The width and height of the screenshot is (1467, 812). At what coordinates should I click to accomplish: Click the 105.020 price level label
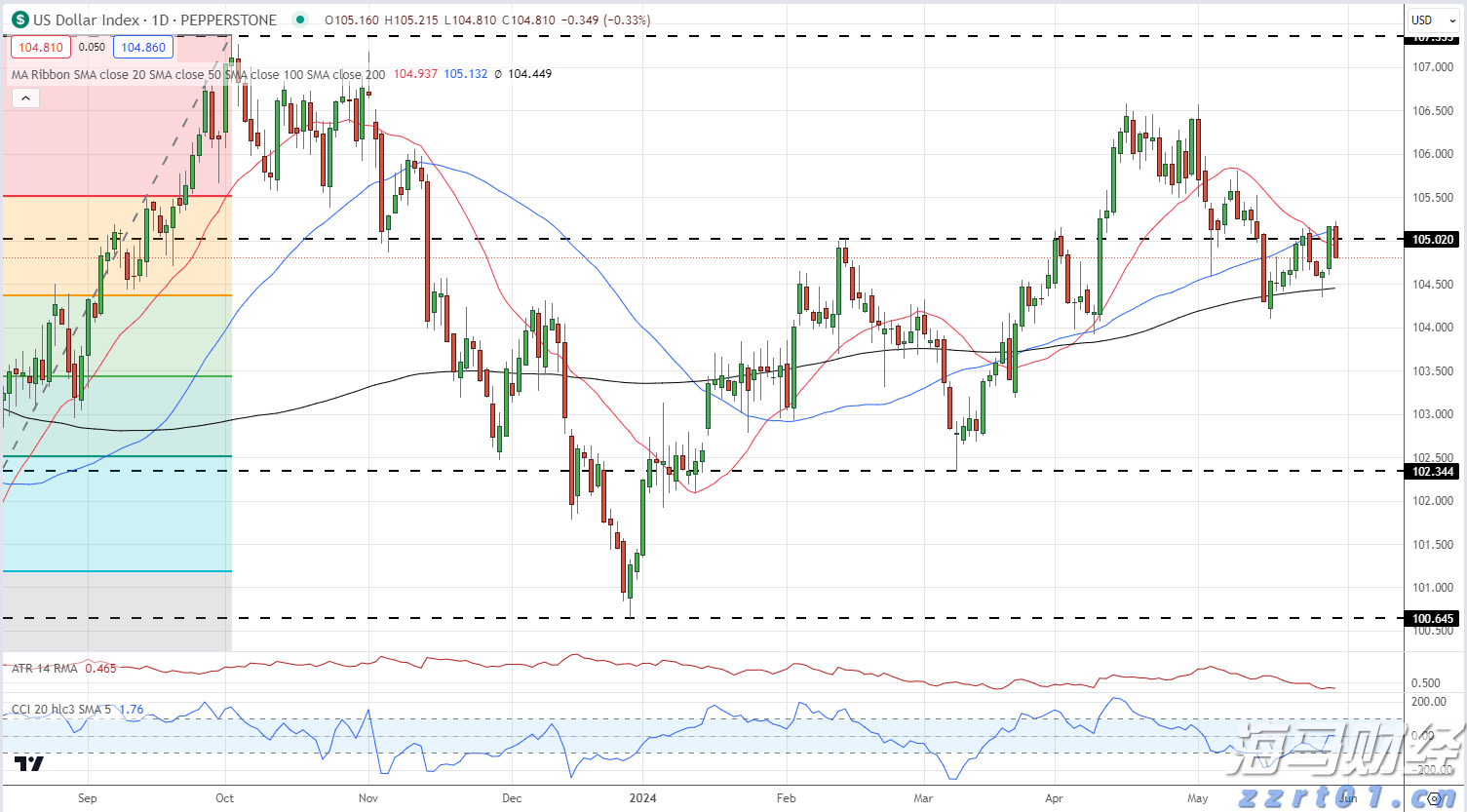click(x=1433, y=239)
